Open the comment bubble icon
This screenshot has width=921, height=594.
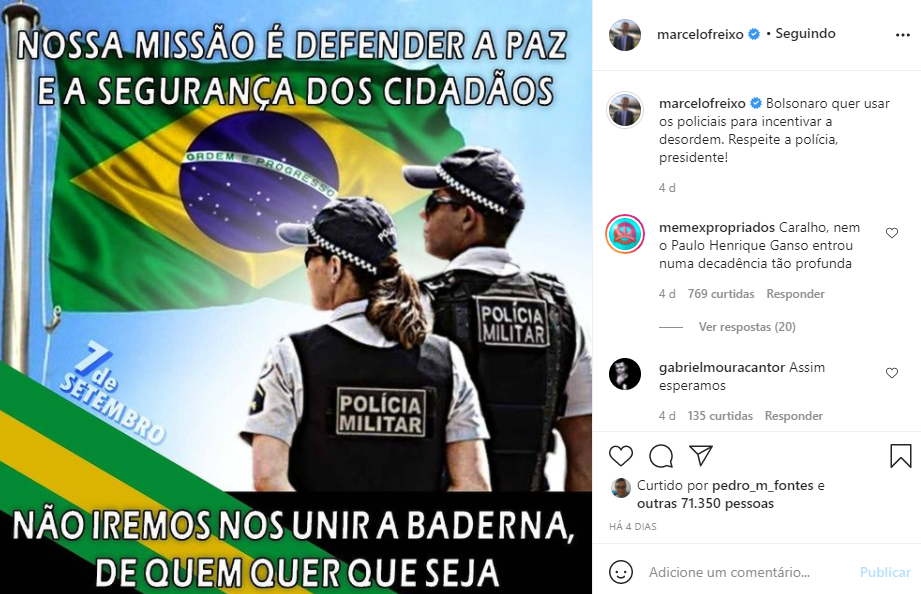[661, 456]
